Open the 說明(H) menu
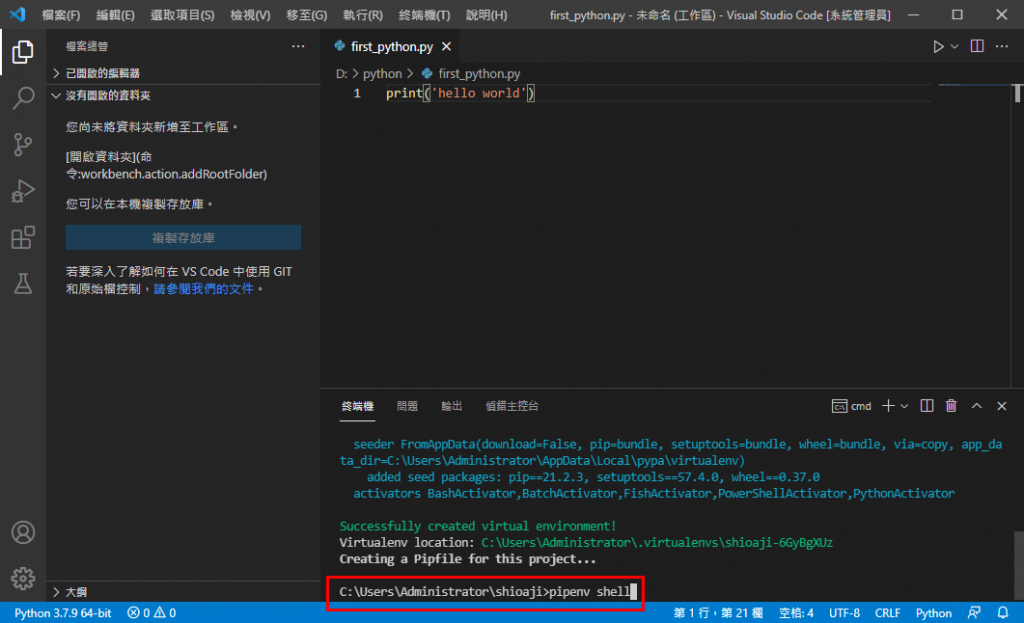Image resolution: width=1024 pixels, height=623 pixels. point(486,15)
